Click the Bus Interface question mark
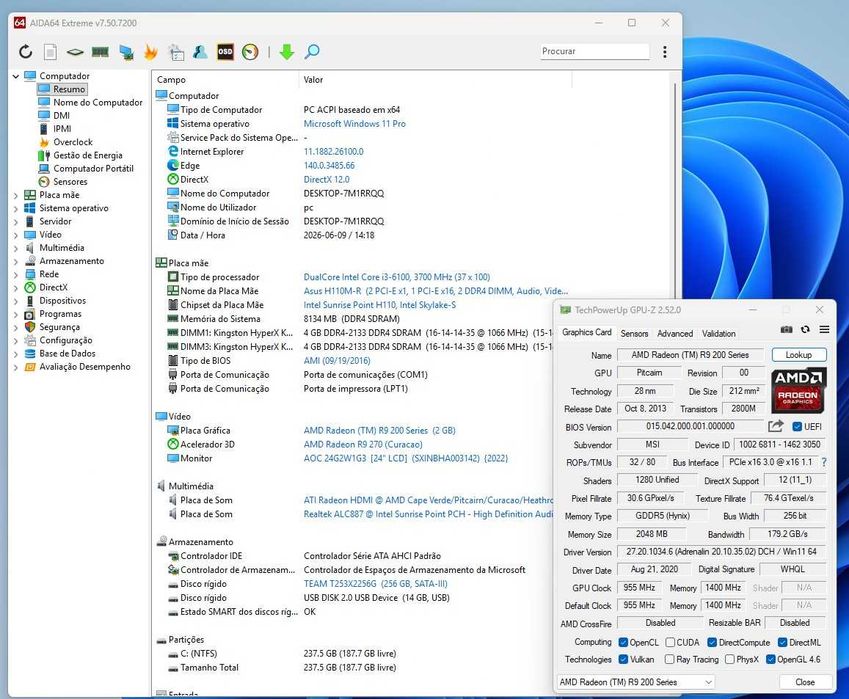 [x=824, y=462]
